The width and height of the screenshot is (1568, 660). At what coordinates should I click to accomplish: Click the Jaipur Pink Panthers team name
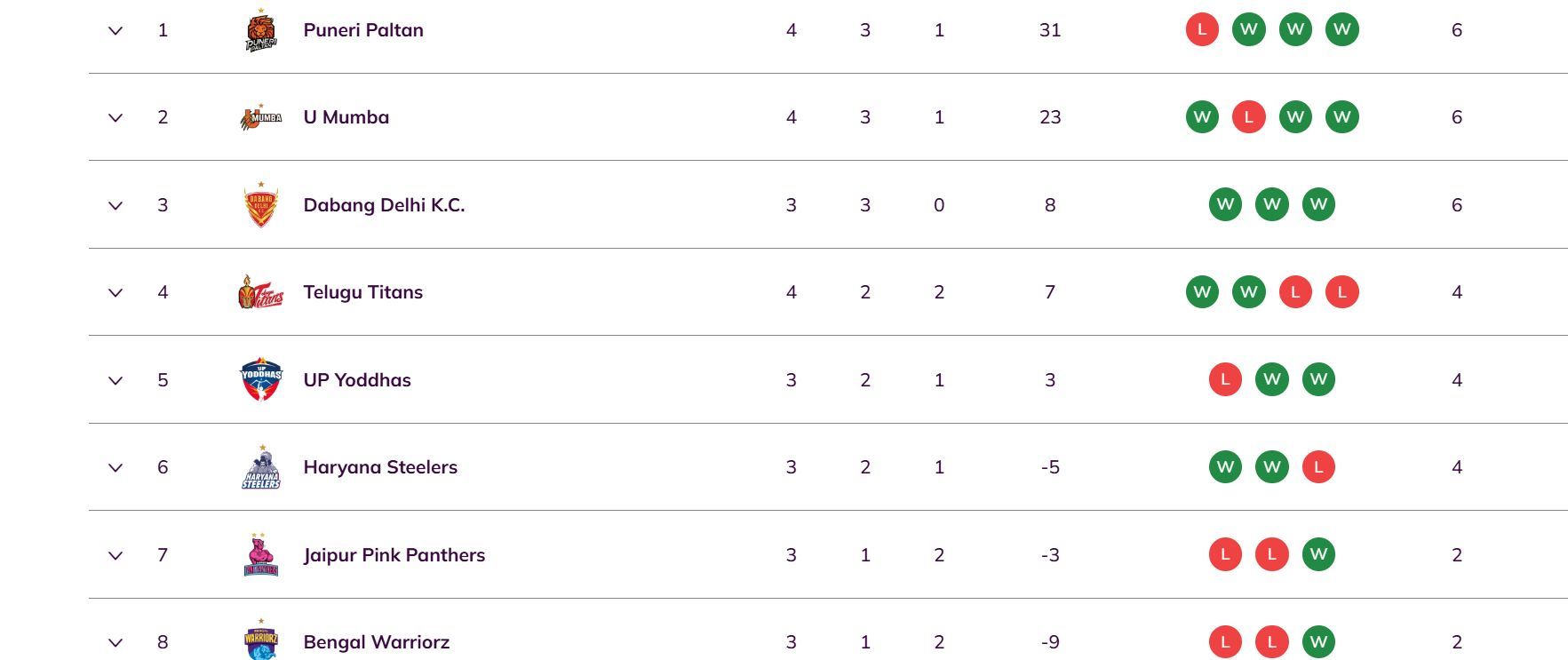pyautogui.click(x=394, y=554)
